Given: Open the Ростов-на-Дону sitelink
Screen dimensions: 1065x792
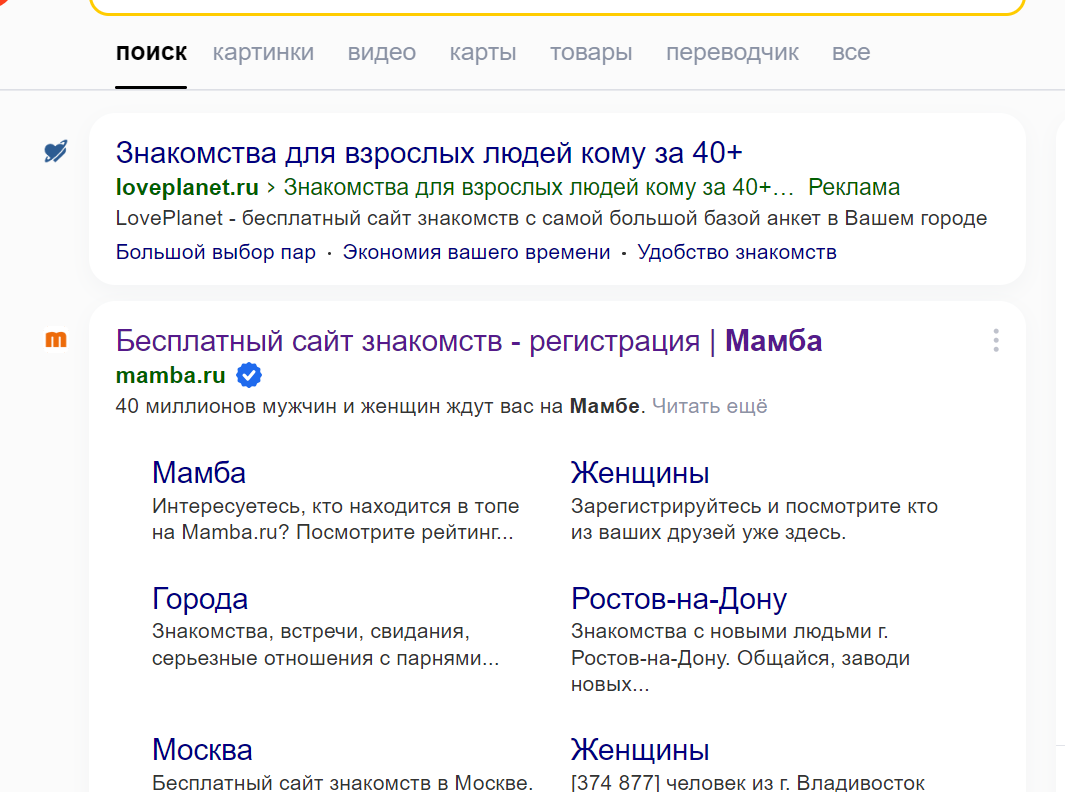Looking at the screenshot, I should point(679,598).
